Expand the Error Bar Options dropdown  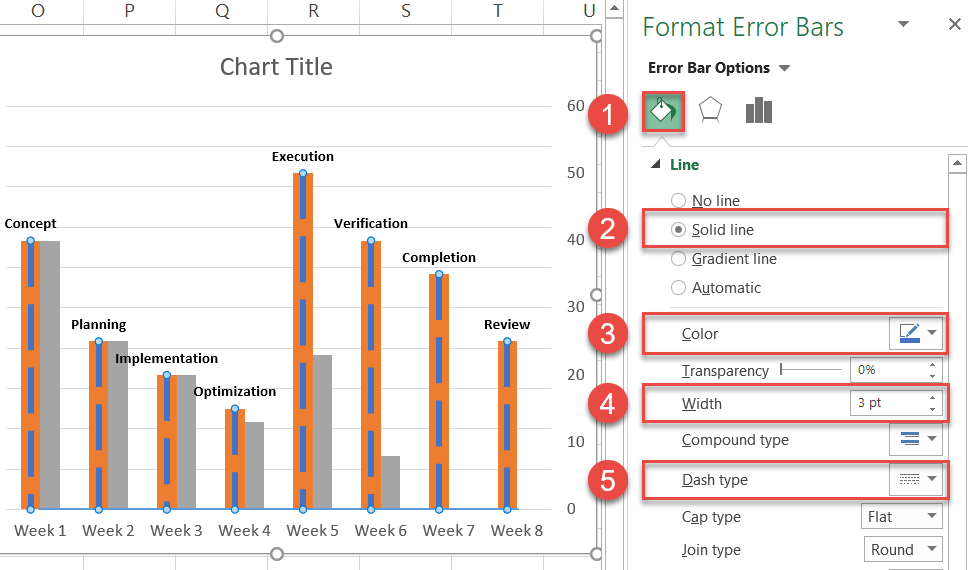[785, 68]
